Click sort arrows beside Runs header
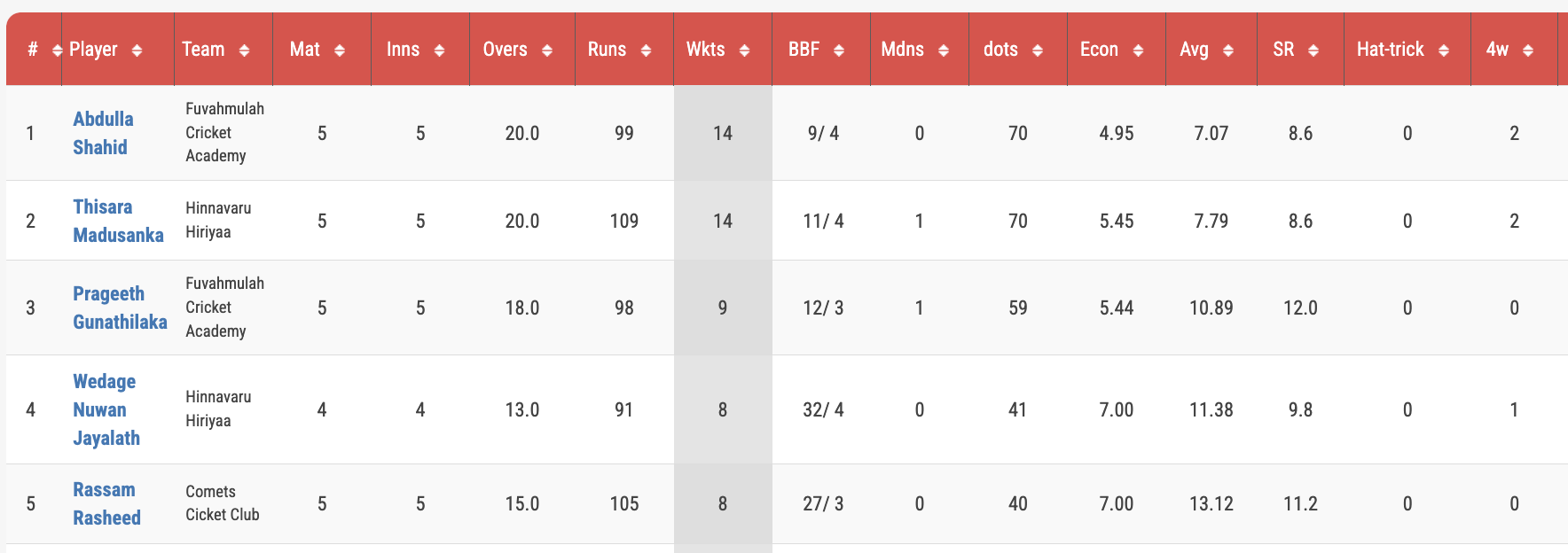Viewport: 1568px width, 553px height. click(646, 51)
